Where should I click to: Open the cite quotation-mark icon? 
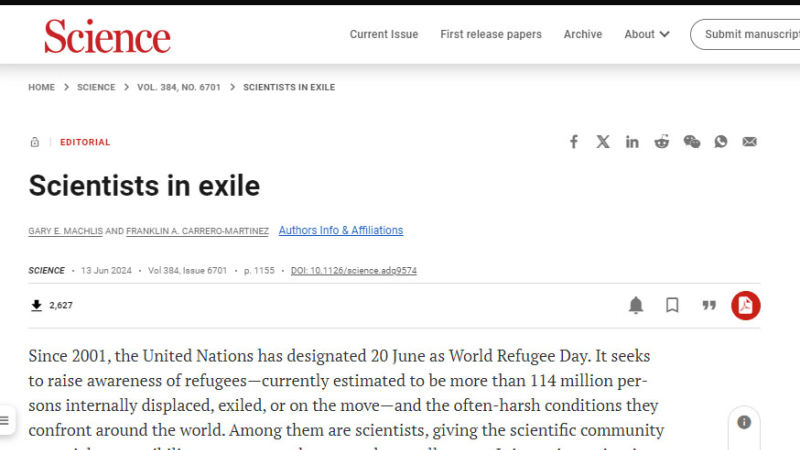(x=709, y=305)
